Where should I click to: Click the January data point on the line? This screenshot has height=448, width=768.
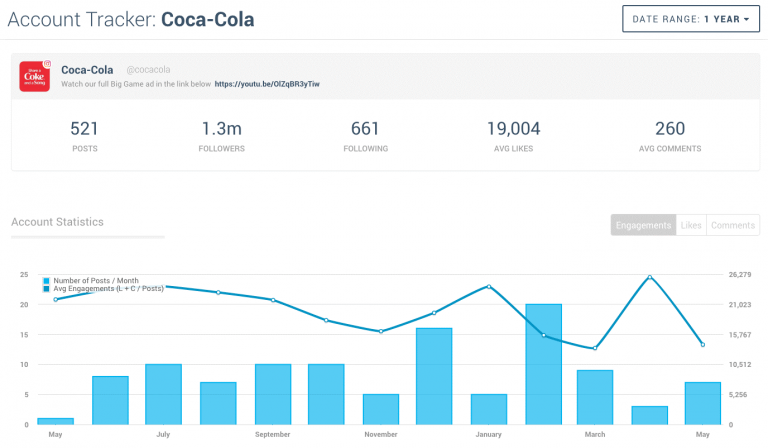point(489,286)
